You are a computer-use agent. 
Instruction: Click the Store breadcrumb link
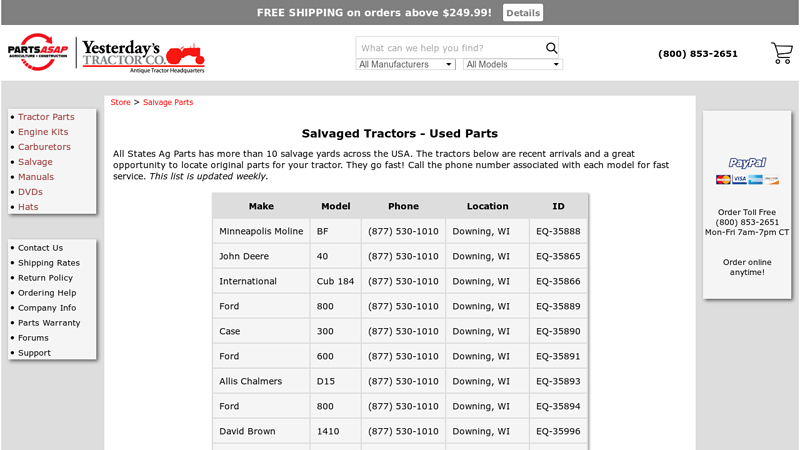[120, 102]
